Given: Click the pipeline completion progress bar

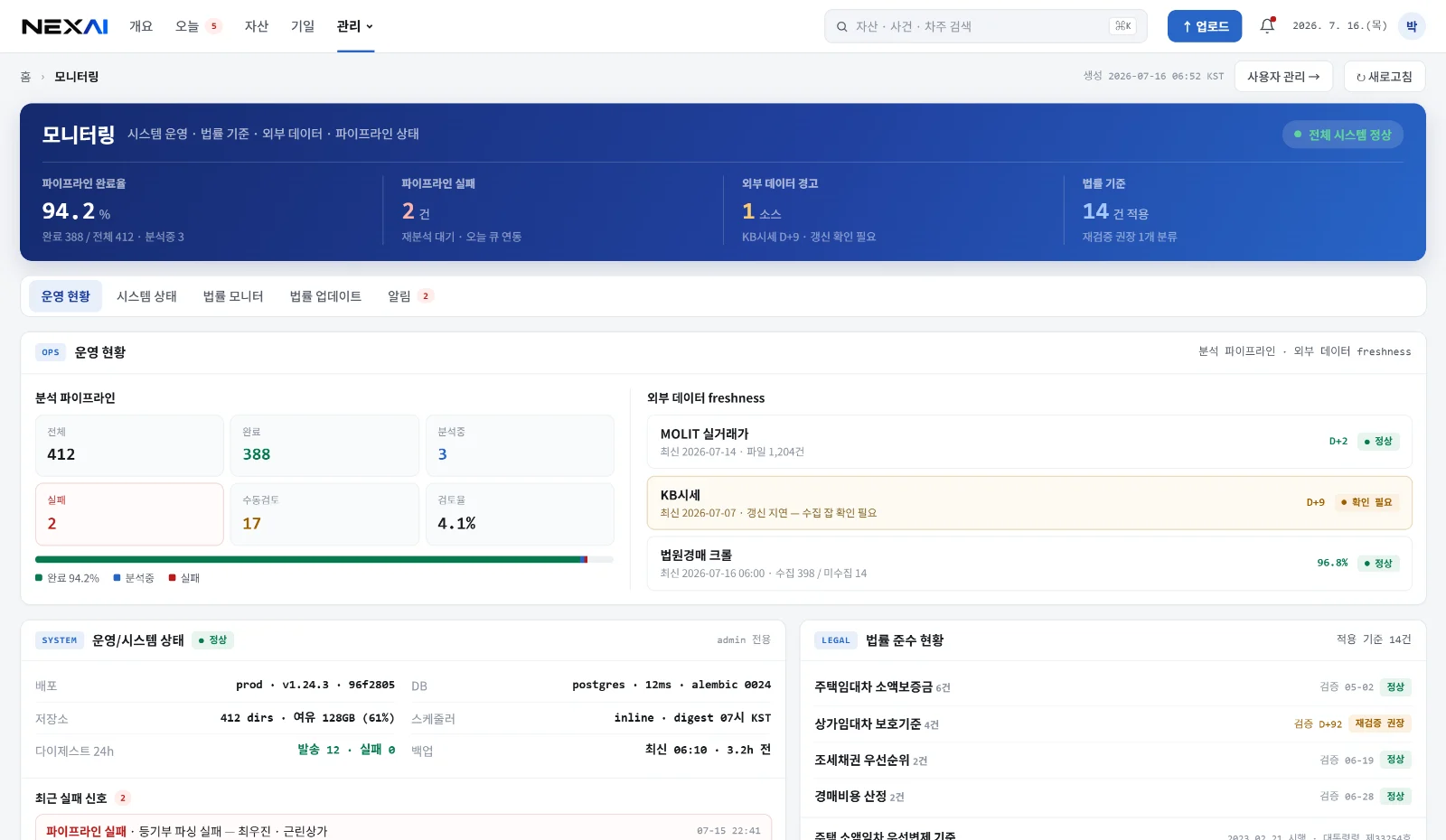Looking at the screenshot, I should [324, 559].
